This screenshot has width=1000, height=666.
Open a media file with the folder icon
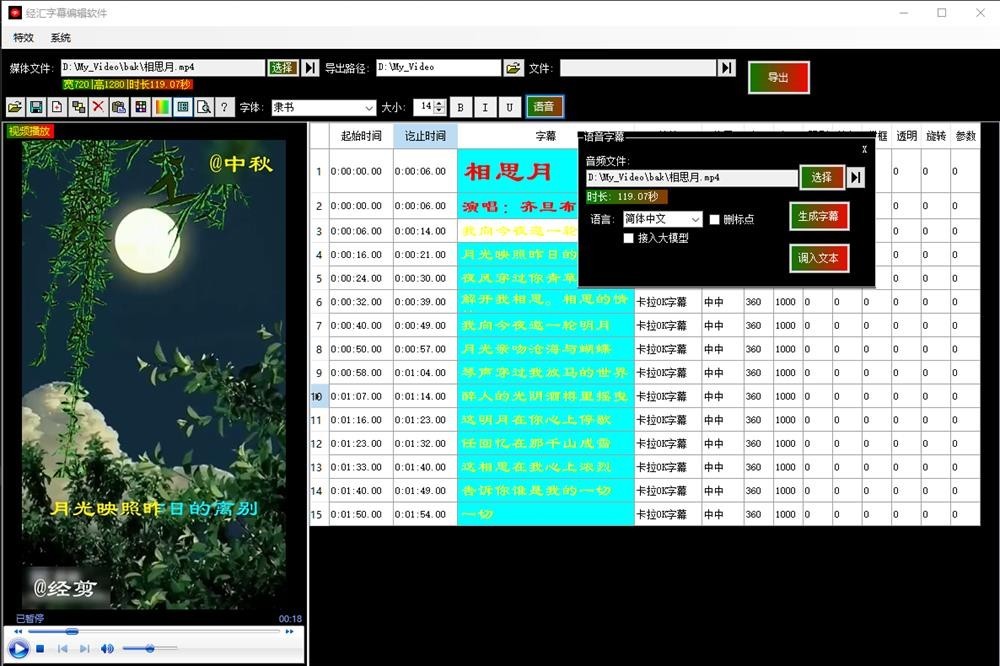point(14,107)
